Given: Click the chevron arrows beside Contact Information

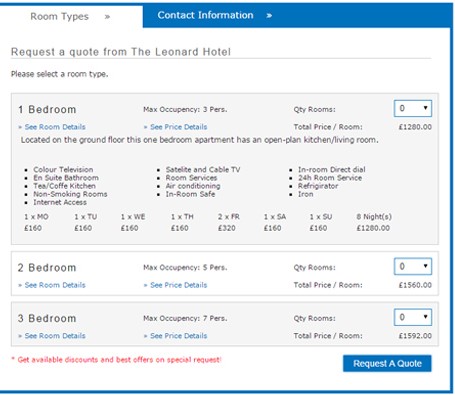Looking at the screenshot, I should tap(269, 15).
